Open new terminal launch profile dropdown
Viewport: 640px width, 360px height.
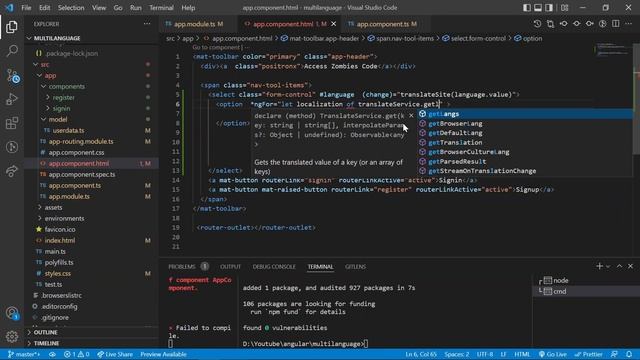click(x=608, y=267)
